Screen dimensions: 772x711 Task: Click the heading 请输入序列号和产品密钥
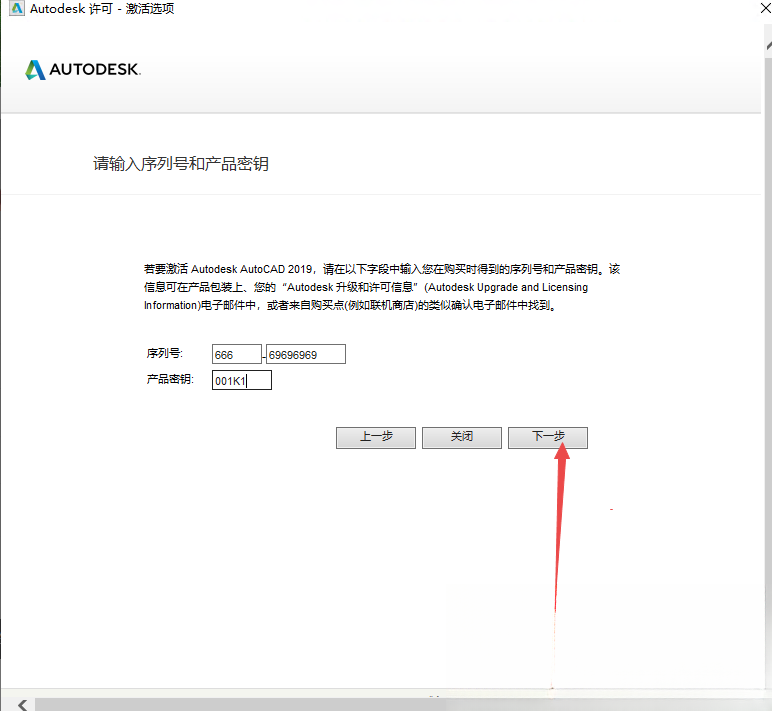tap(181, 164)
